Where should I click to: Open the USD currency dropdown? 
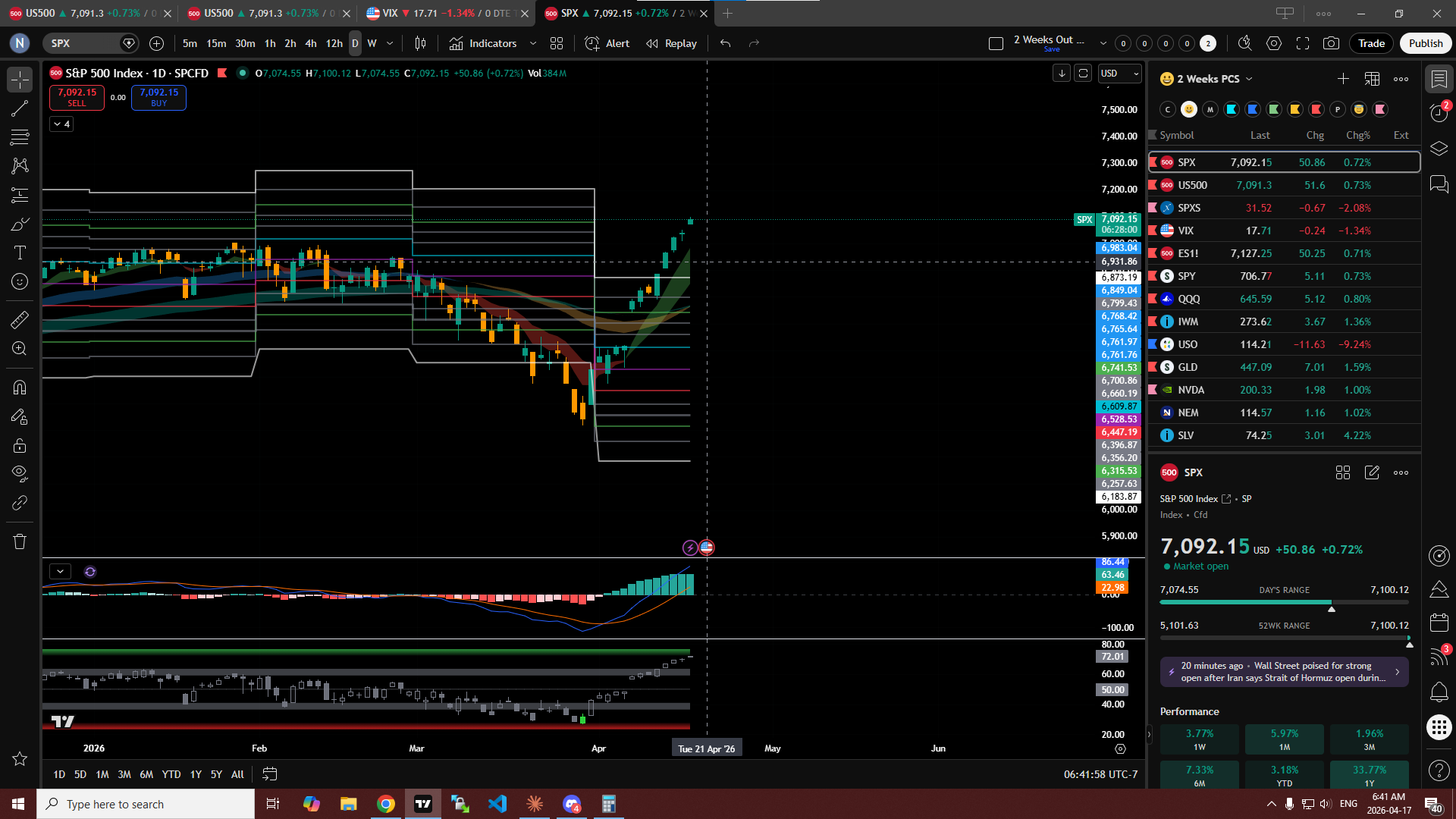pos(1120,74)
